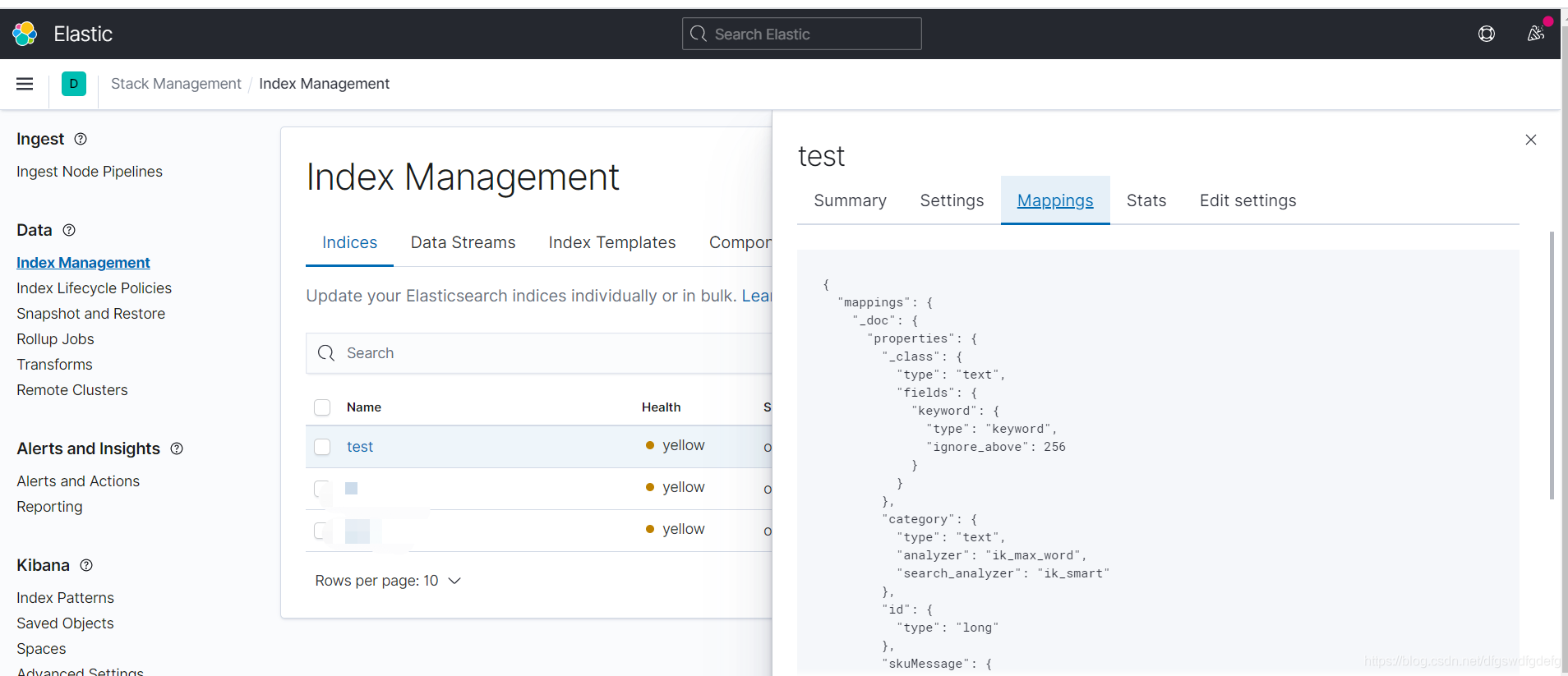The height and width of the screenshot is (676, 1568).
Task: Open Index Lifecycle Policies
Action: click(94, 288)
